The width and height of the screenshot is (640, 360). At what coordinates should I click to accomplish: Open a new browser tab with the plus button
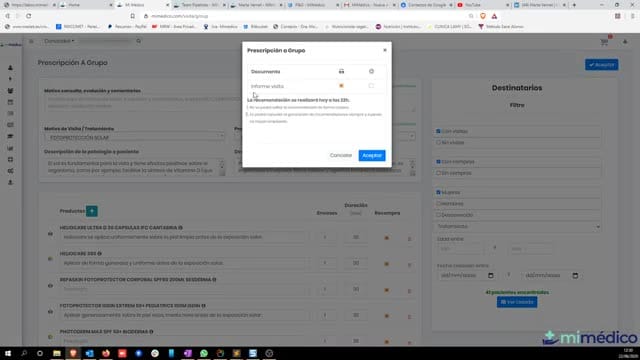tap(574, 5)
